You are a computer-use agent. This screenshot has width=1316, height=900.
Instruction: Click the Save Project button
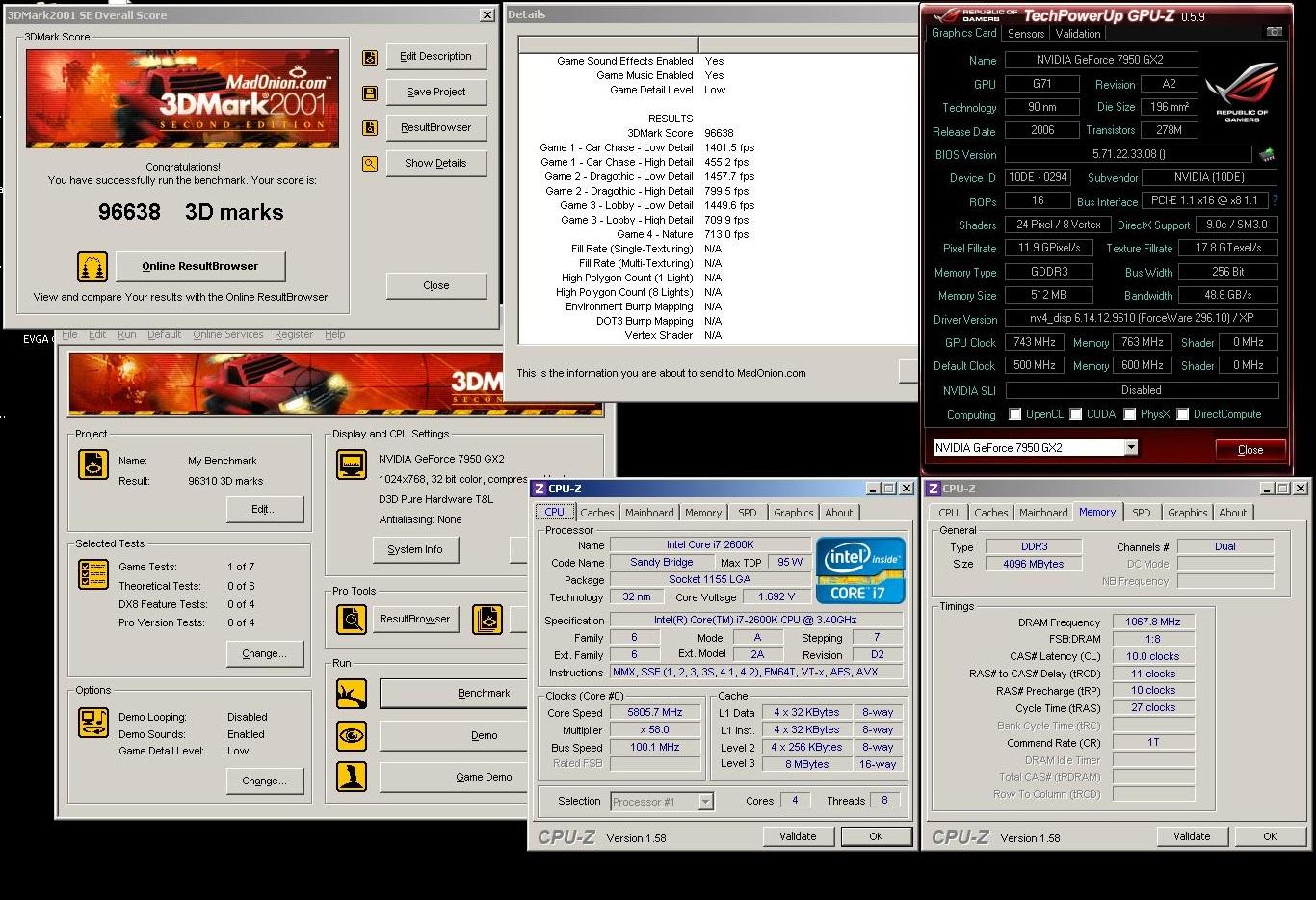[x=436, y=93]
